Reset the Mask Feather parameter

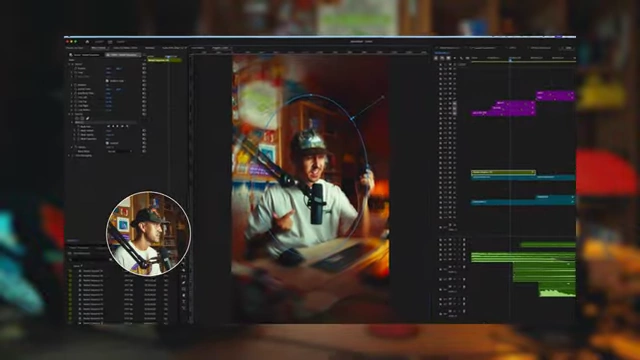coord(144,131)
